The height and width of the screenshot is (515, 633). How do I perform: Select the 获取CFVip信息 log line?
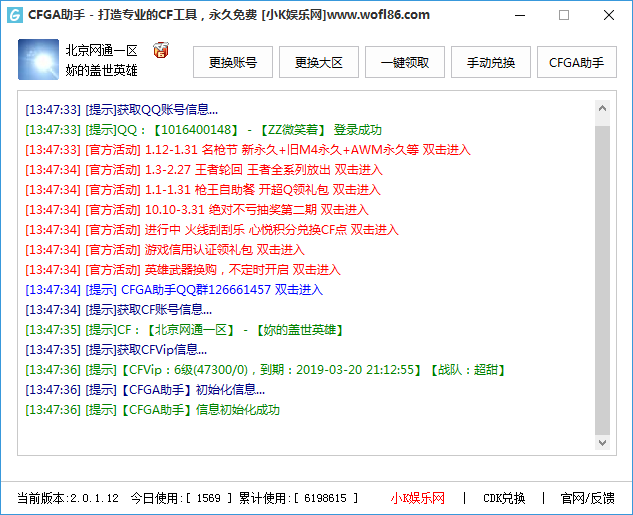(x=116, y=350)
